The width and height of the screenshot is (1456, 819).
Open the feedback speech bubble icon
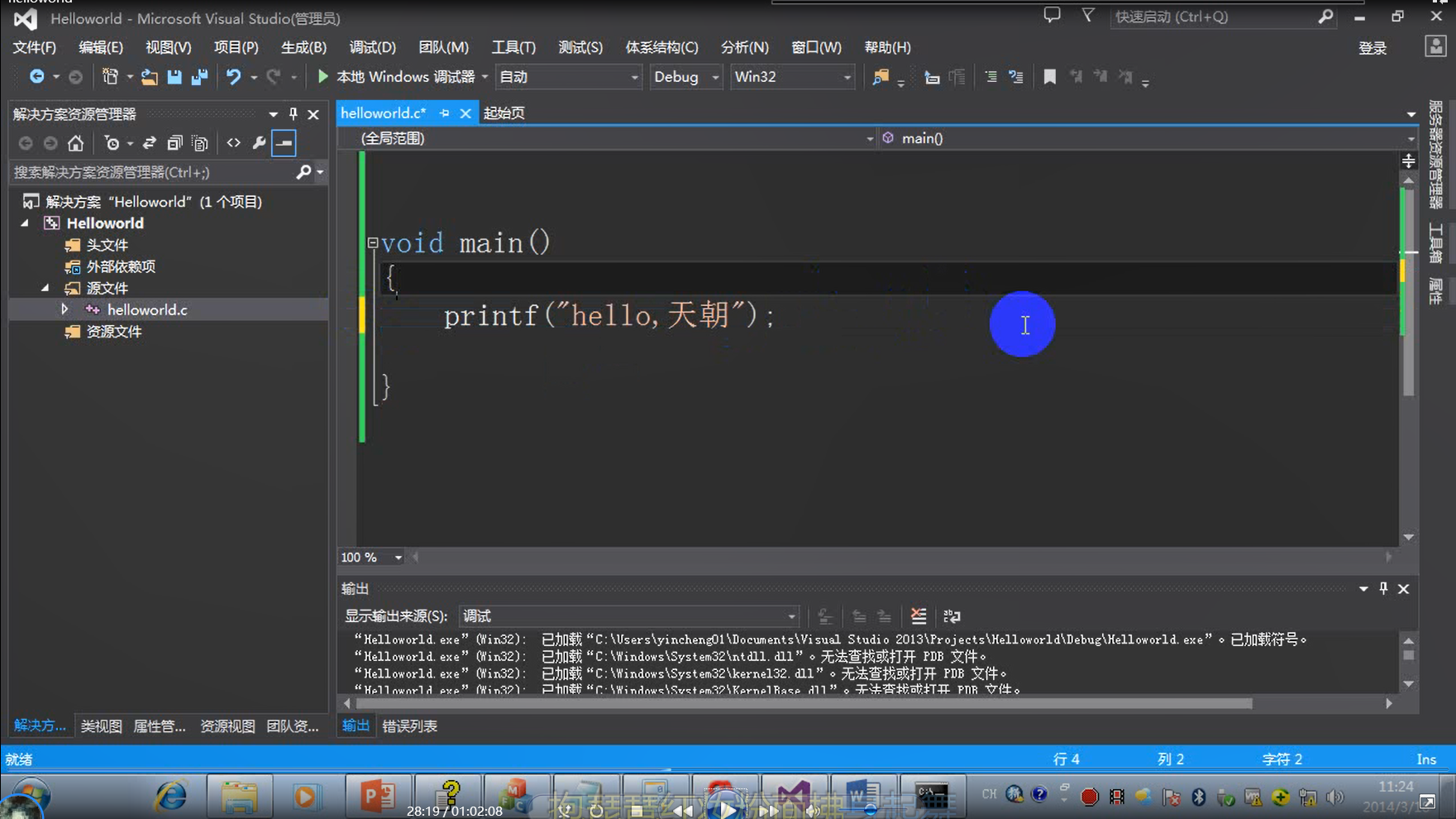(1052, 16)
